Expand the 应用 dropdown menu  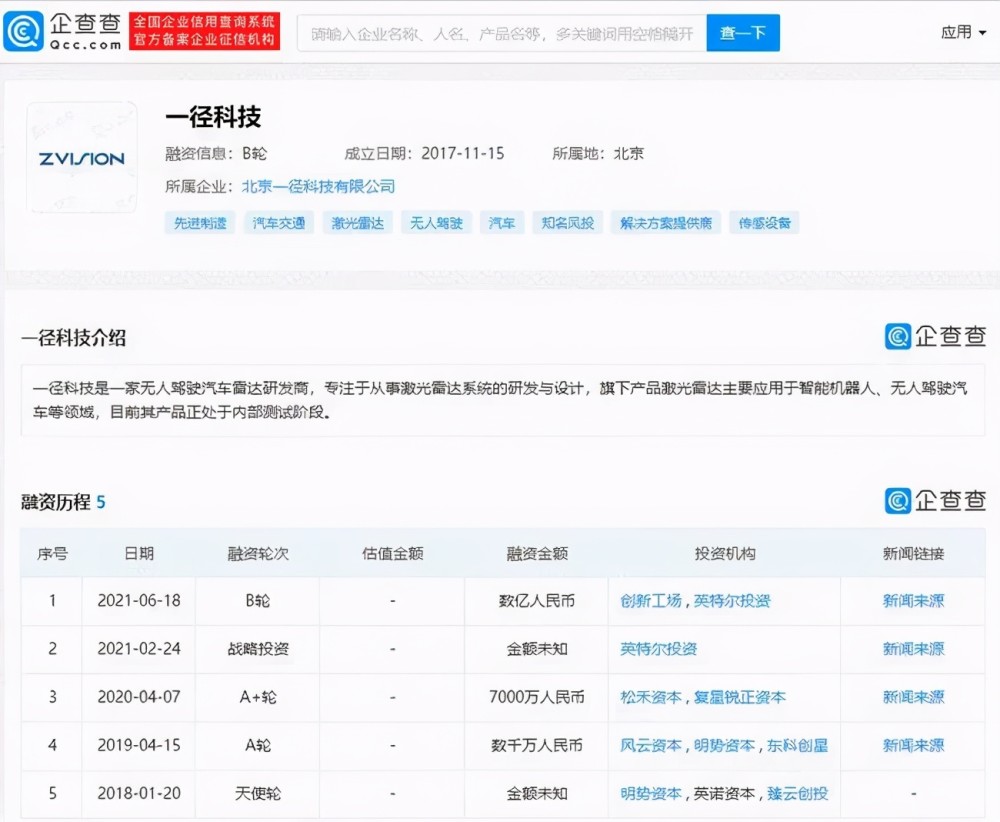click(x=962, y=32)
